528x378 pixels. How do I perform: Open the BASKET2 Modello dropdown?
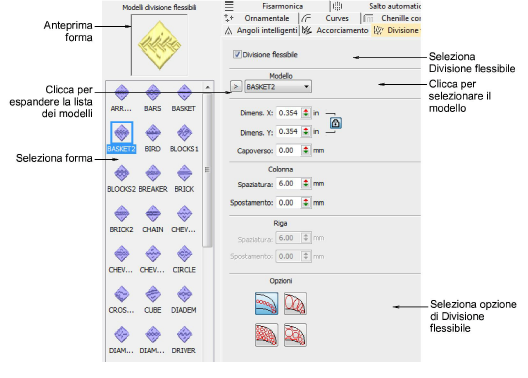coord(278,87)
